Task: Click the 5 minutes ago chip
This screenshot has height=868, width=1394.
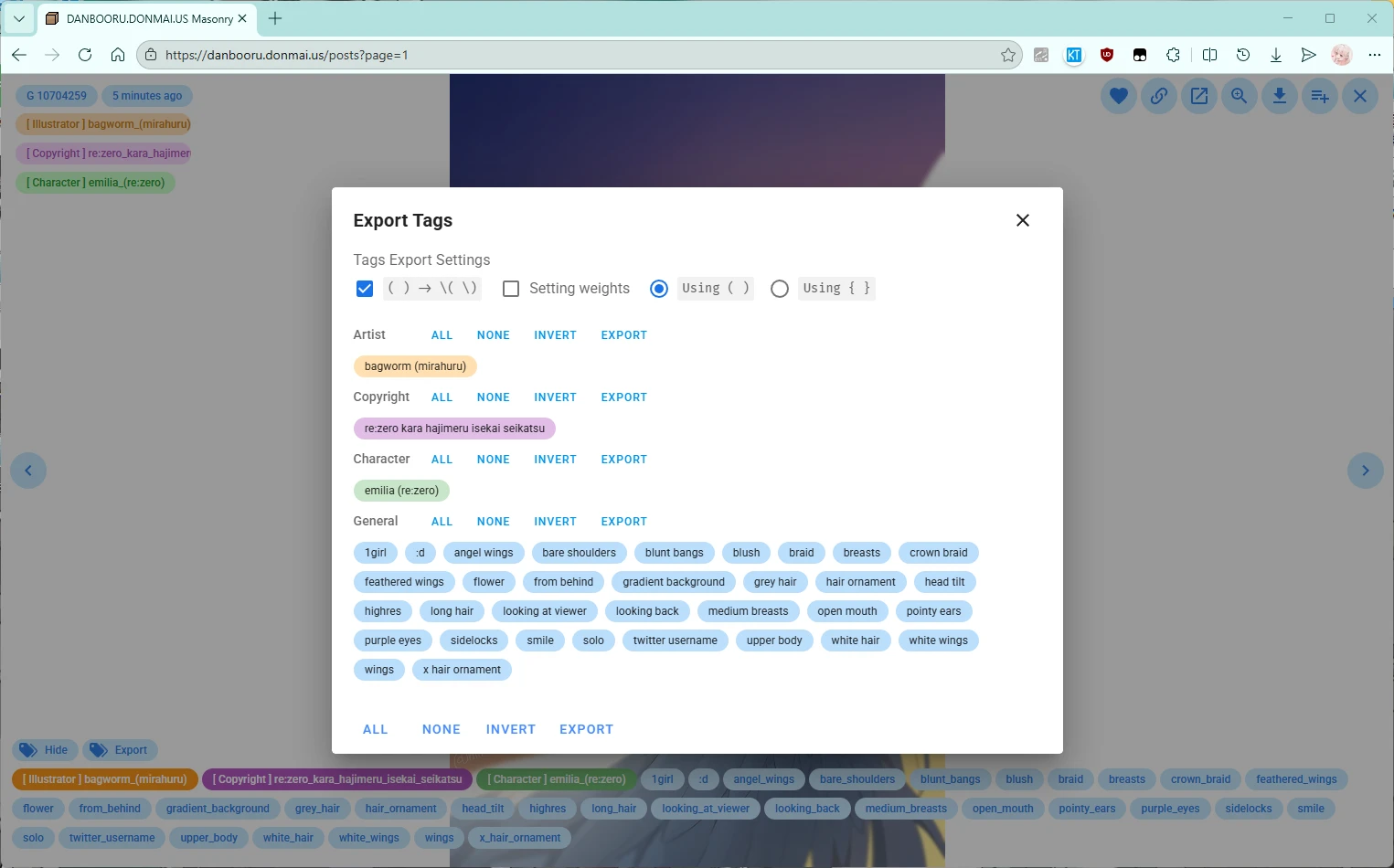Action: tap(147, 96)
